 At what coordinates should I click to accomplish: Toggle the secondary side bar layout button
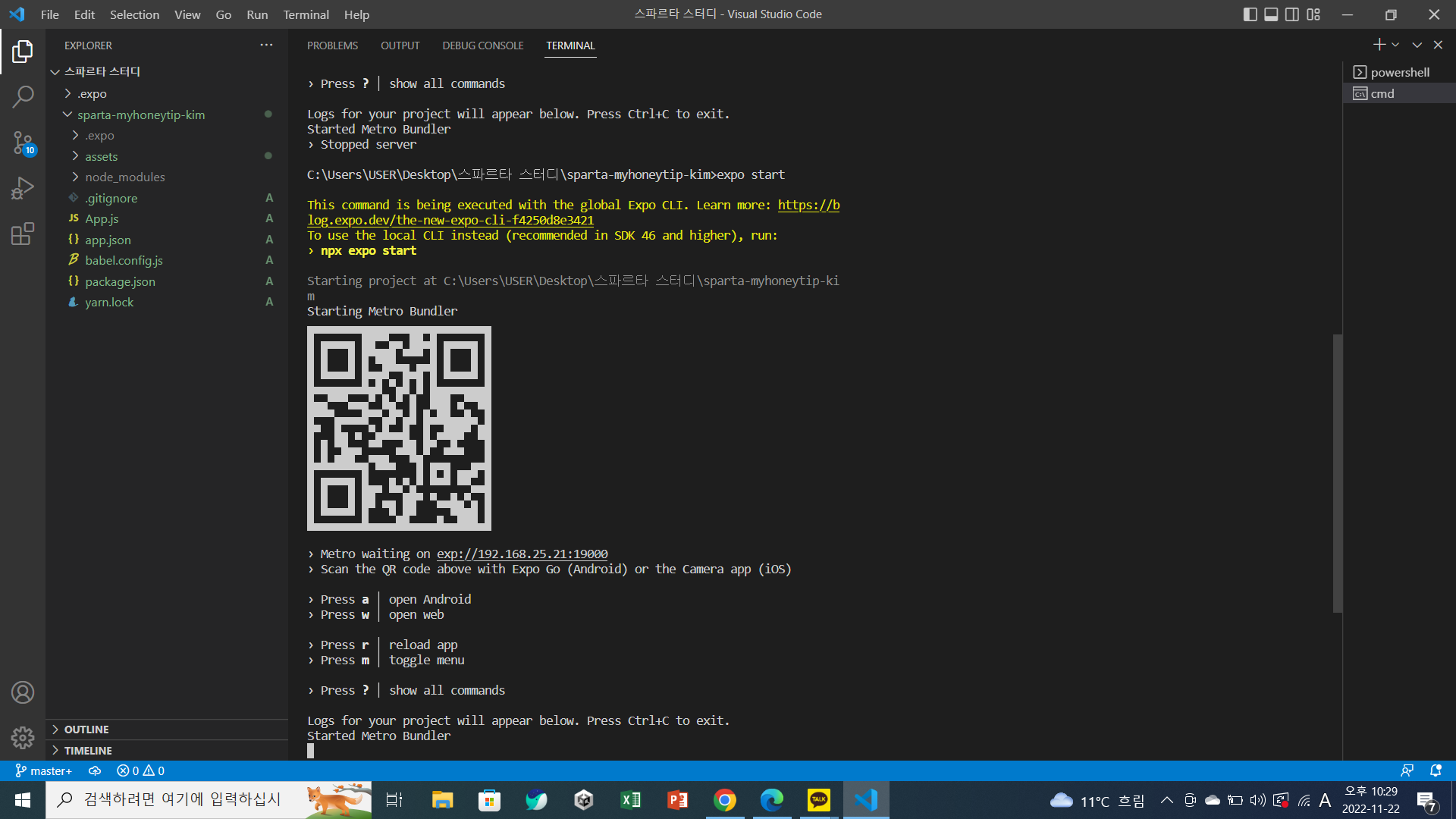point(1292,14)
